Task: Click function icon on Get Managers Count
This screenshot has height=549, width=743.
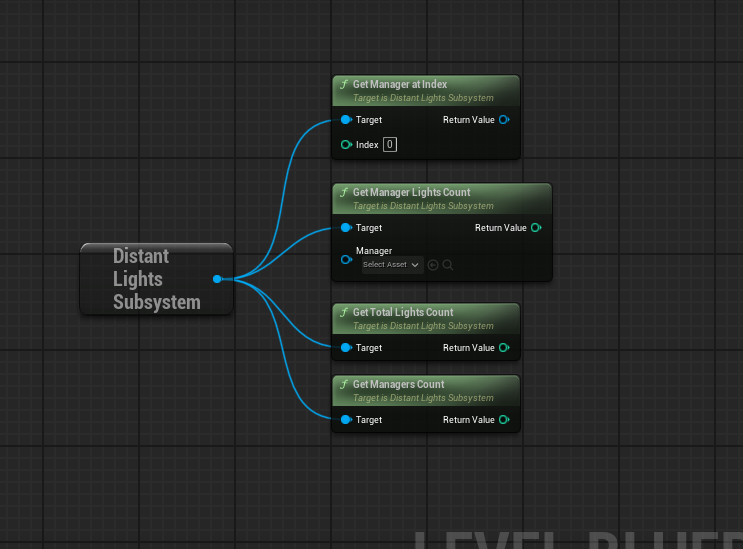Action: coord(344,384)
